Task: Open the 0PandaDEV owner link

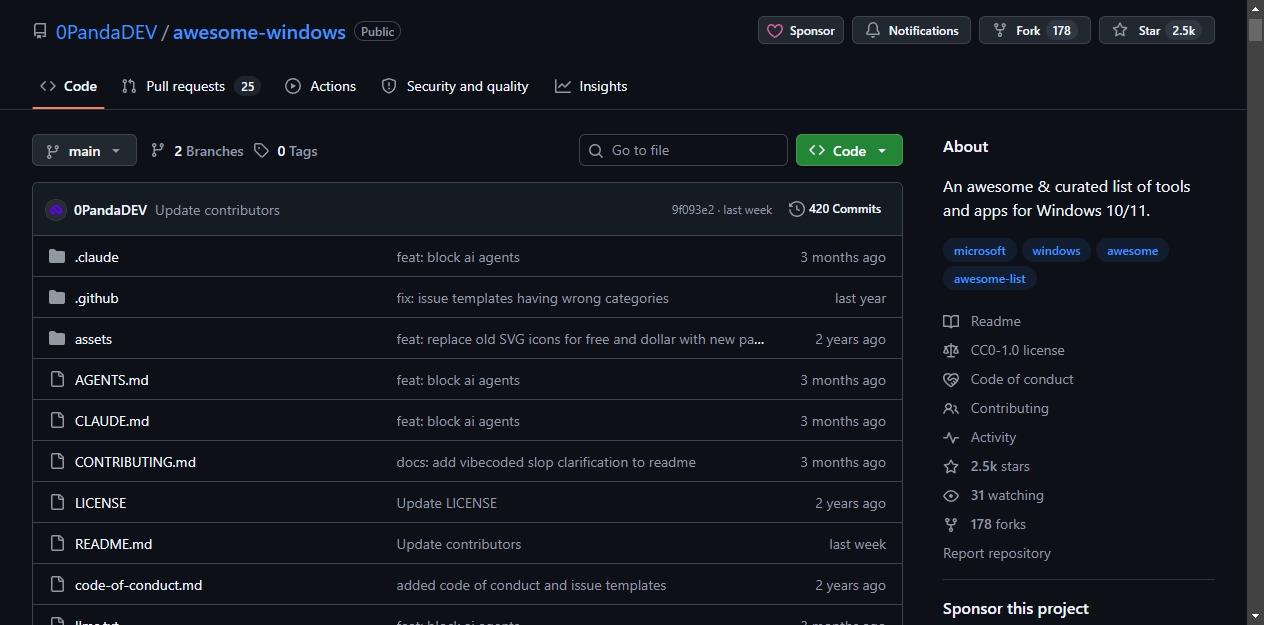Action: (106, 31)
